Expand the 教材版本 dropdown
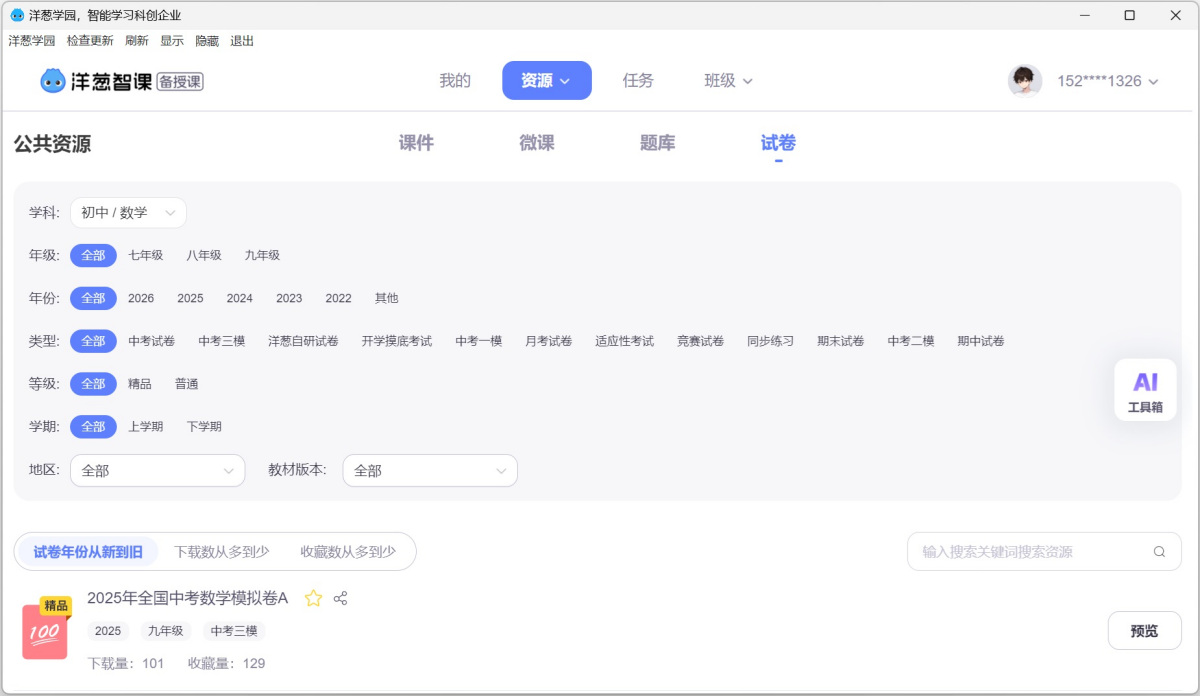The height and width of the screenshot is (696, 1200). [x=430, y=470]
